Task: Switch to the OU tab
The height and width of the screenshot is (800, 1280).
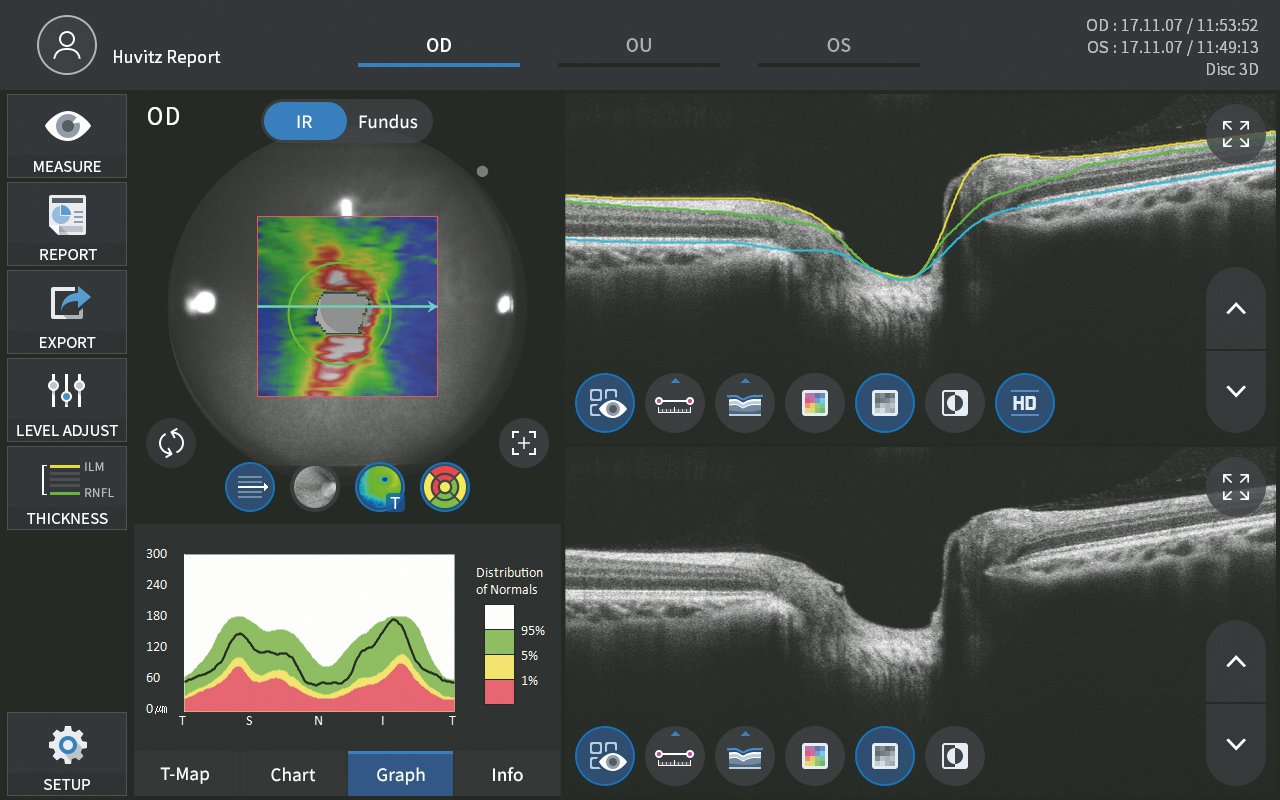Action: 638,46
